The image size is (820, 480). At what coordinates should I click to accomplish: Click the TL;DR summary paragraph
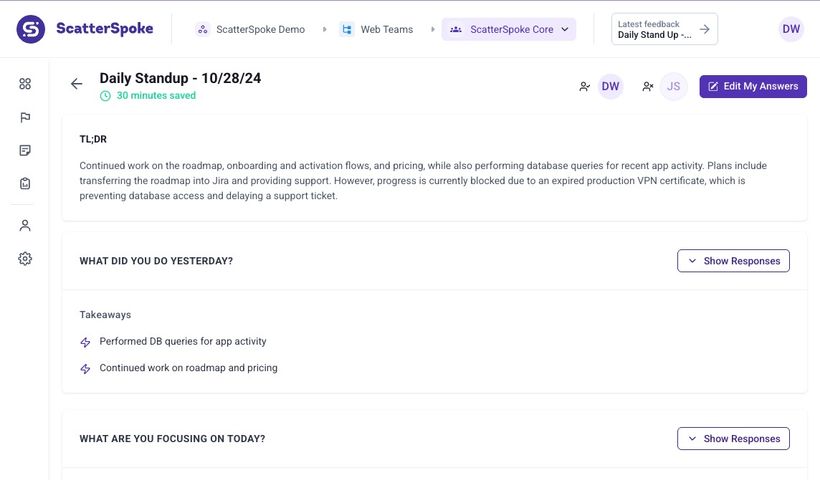tap(423, 180)
